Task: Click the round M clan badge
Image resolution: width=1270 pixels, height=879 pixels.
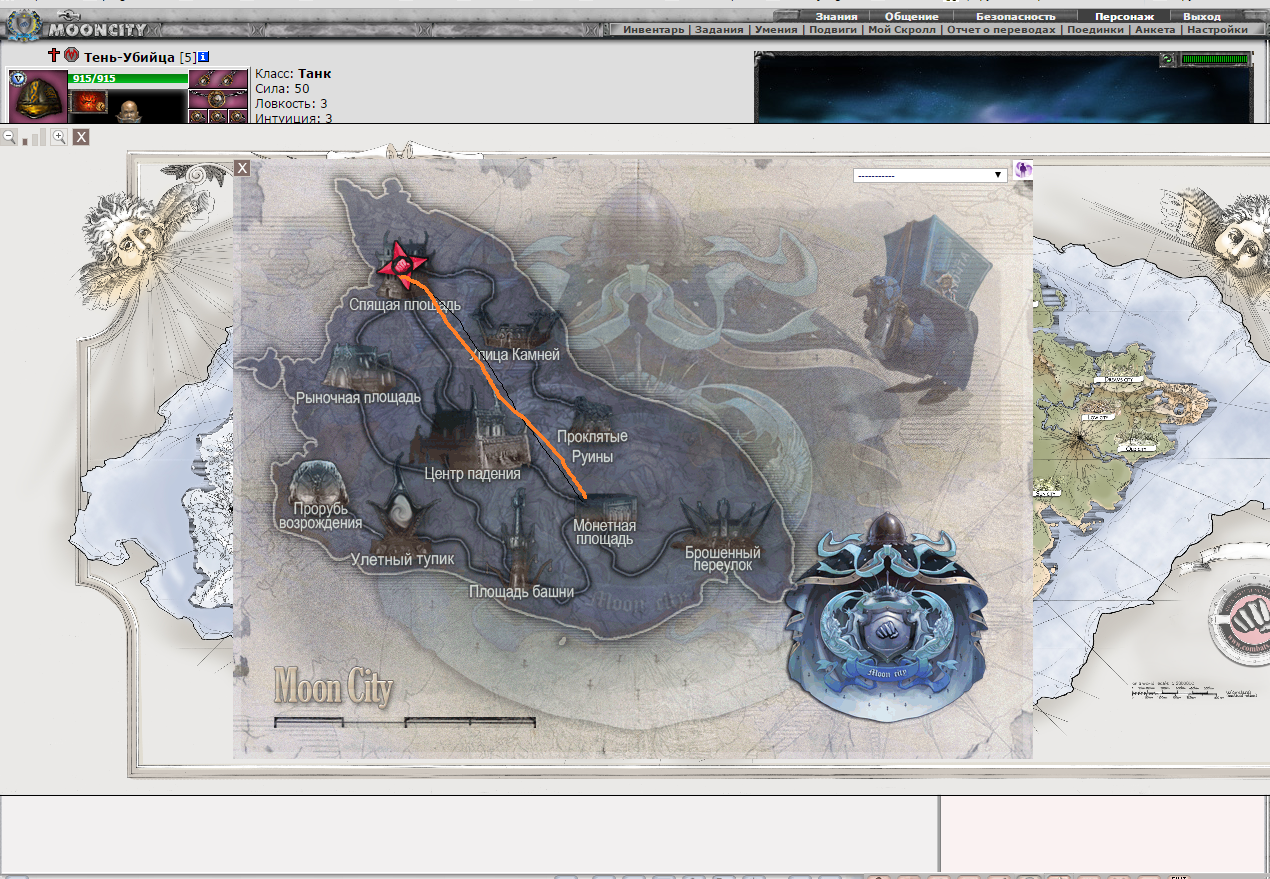Action: pyautogui.click(x=71, y=55)
